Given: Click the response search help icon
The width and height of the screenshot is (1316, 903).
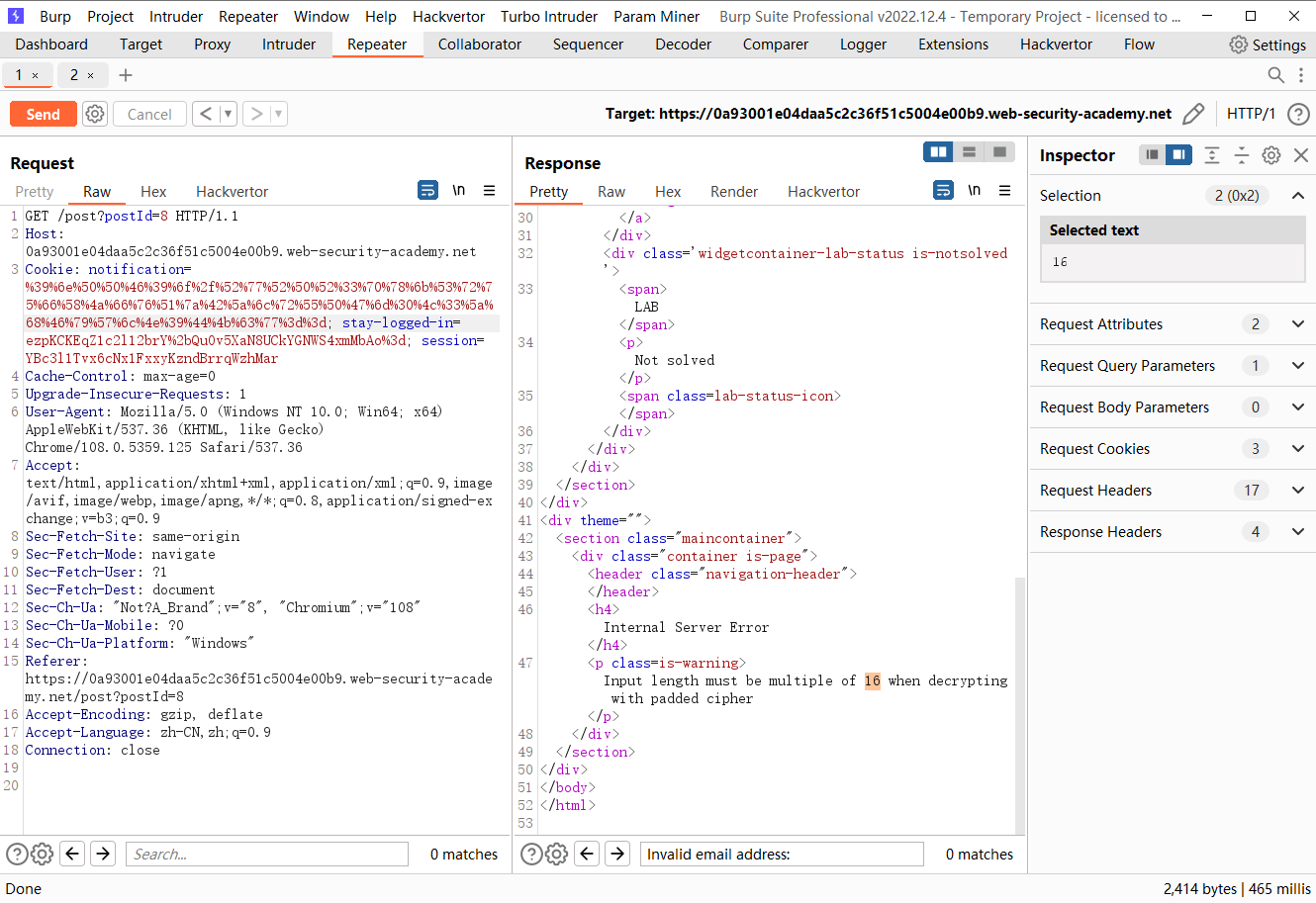Looking at the screenshot, I should click(x=531, y=854).
